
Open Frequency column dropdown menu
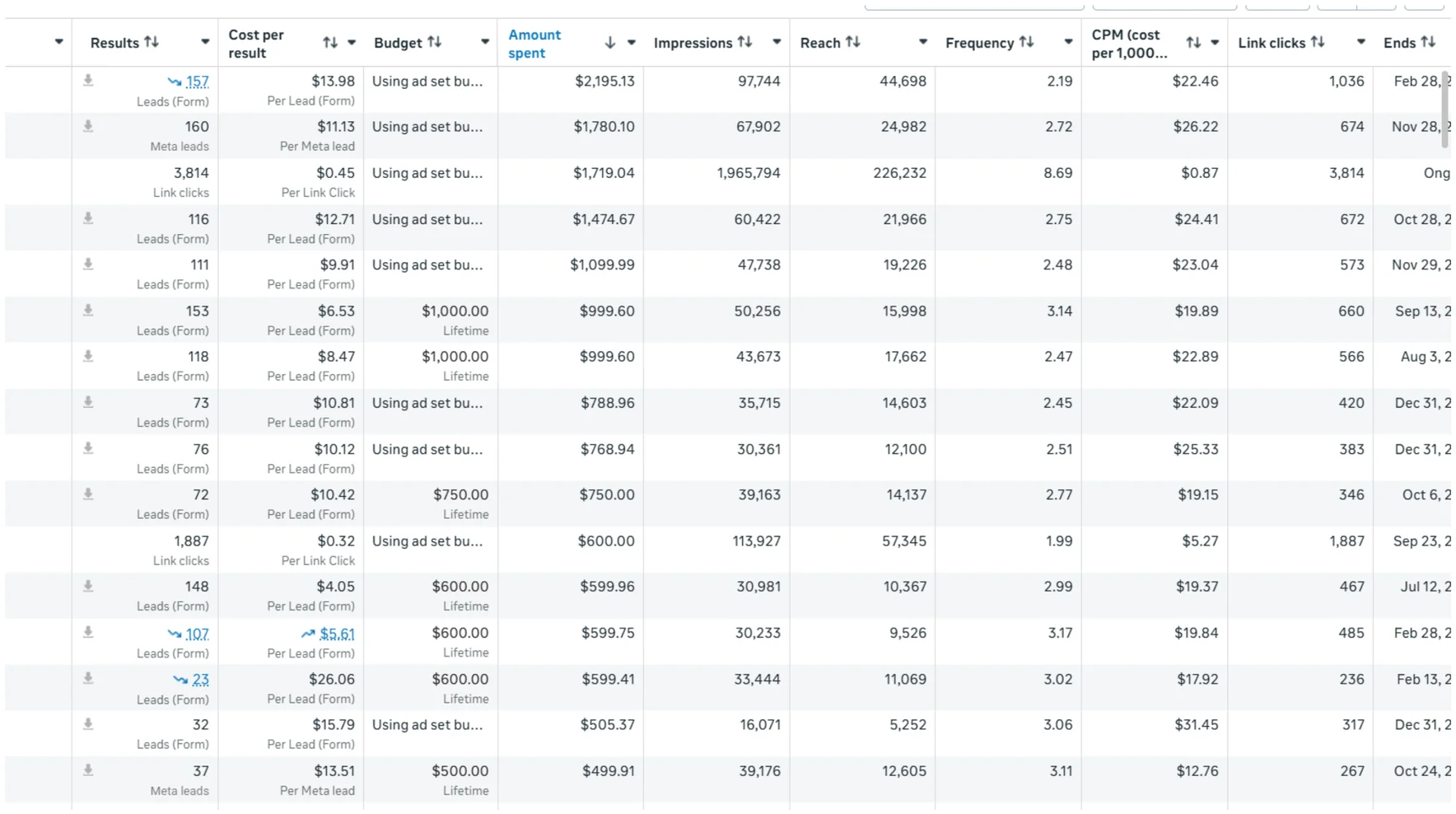pyautogui.click(x=1068, y=42)
